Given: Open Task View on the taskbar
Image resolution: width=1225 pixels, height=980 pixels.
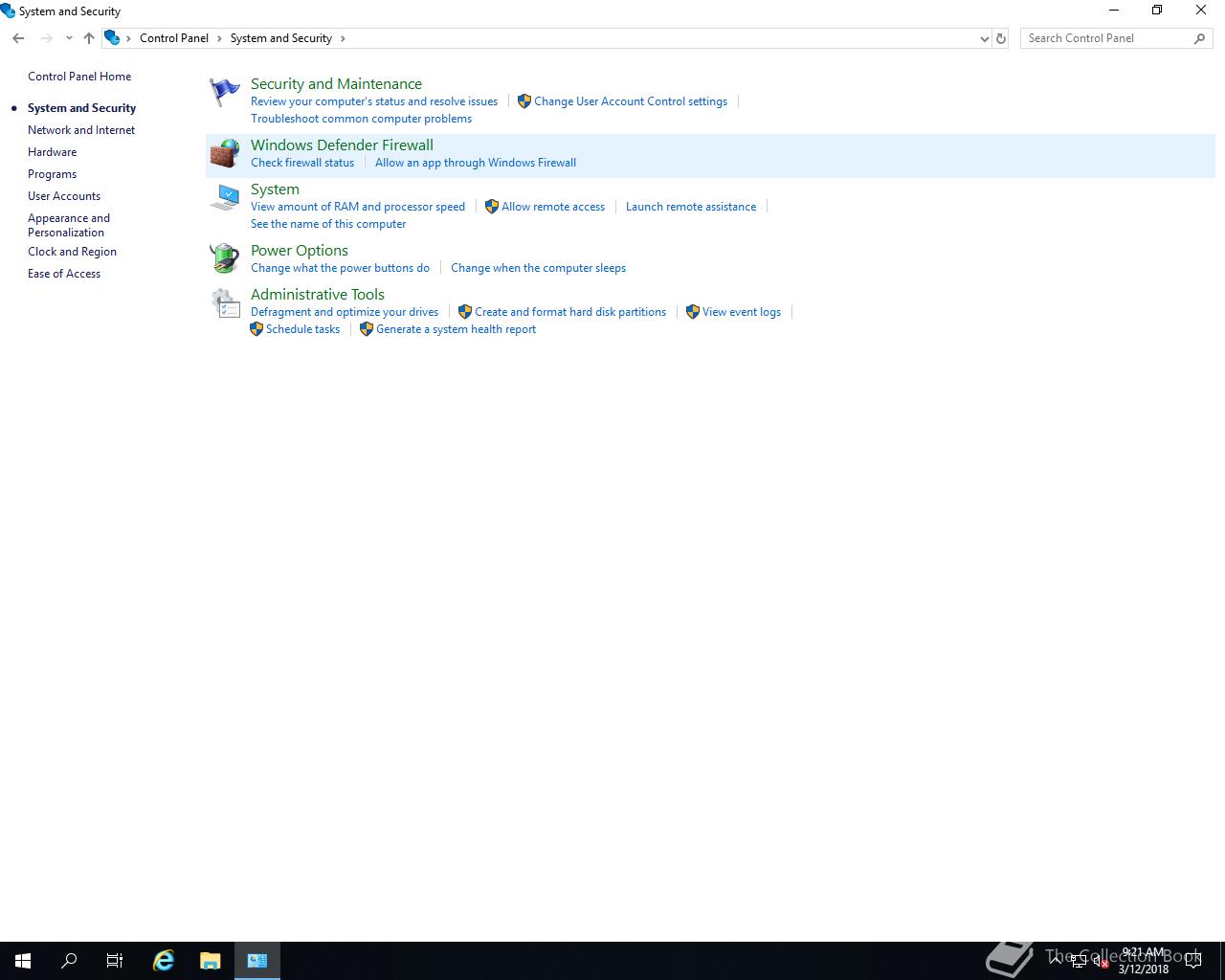Looking at the screenshot, I should click(x=115, y=961).
